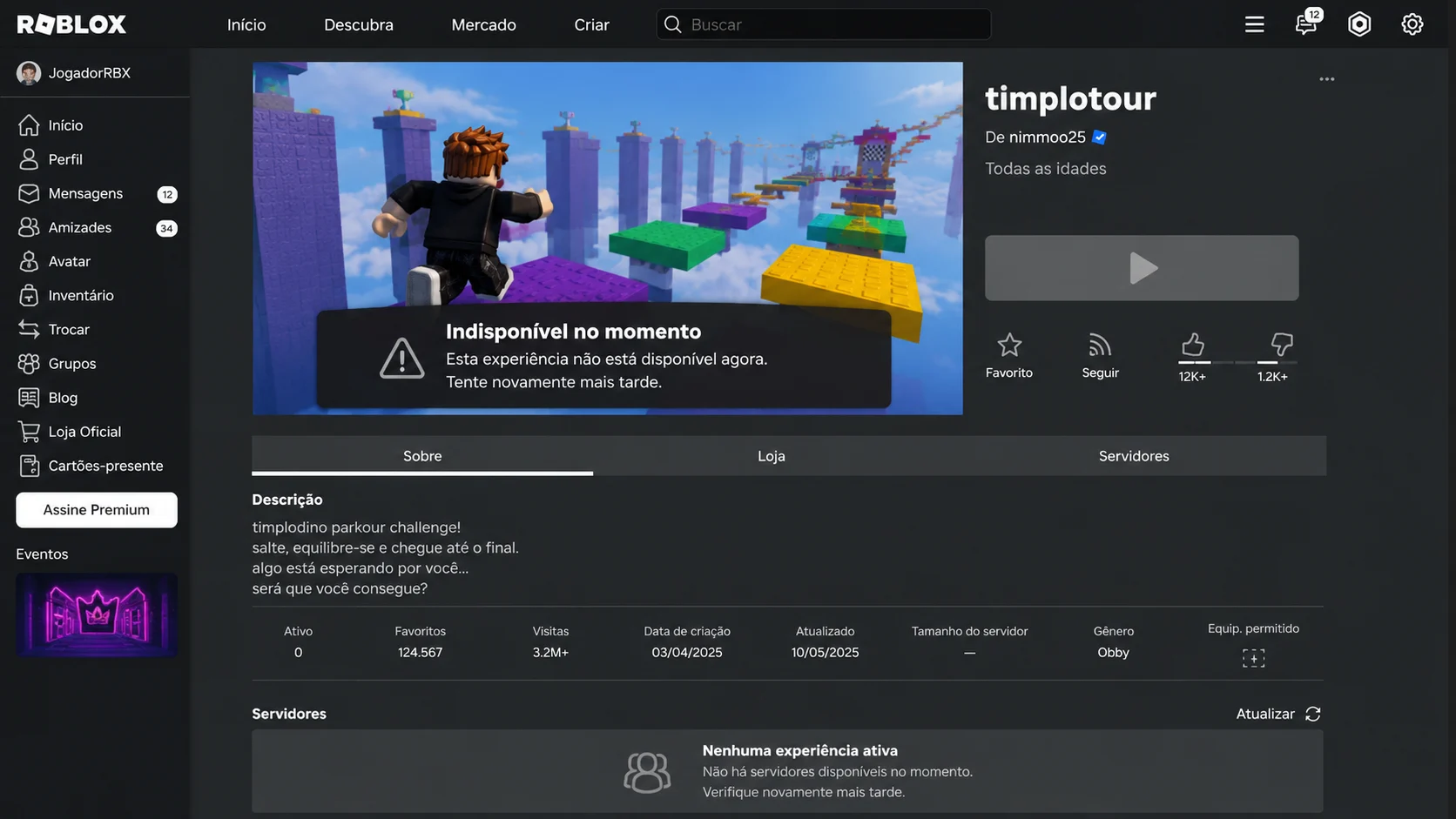Click the JogadorRBX avatar picture
1456x819 pixels.
(29, 73)
